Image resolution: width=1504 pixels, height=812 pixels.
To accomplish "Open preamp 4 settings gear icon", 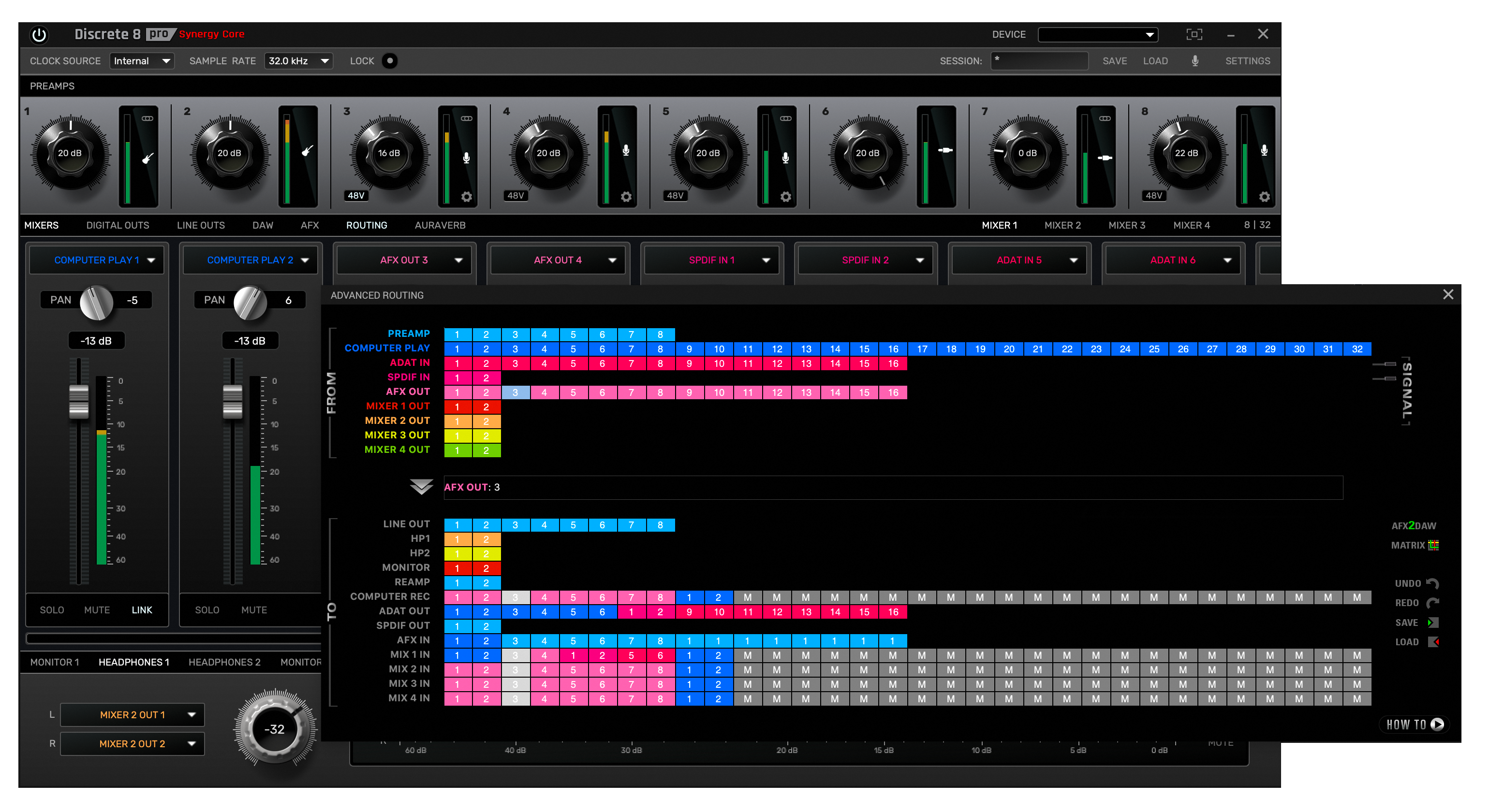I will click(x=626, y=197).
